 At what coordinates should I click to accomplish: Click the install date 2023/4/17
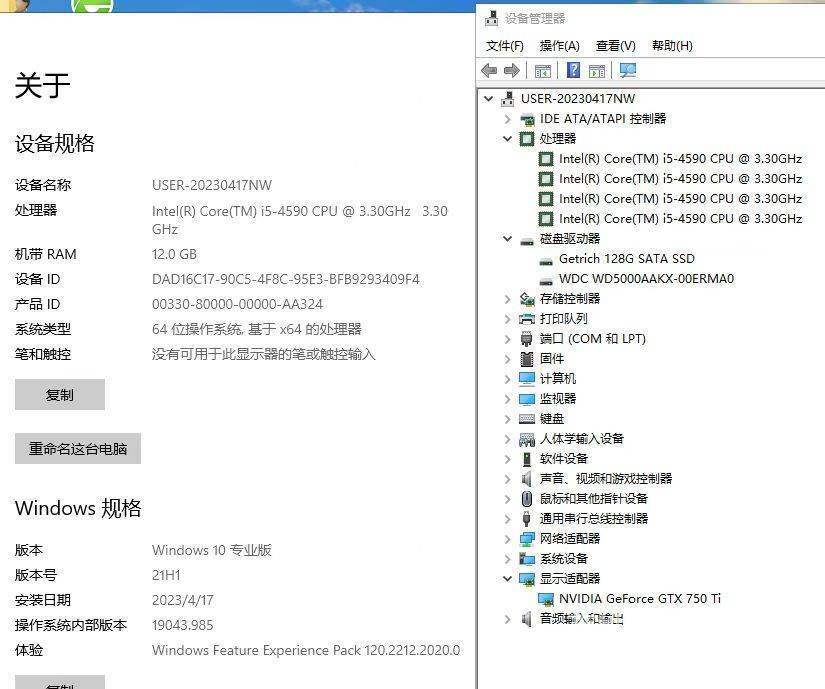pyautogui.click(x=183, y=600)
